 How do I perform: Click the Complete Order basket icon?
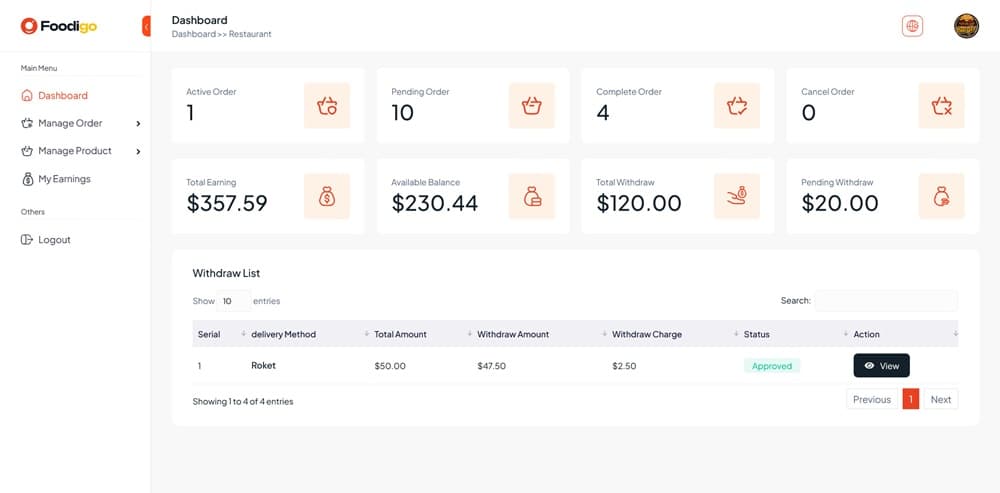(737, 105)
